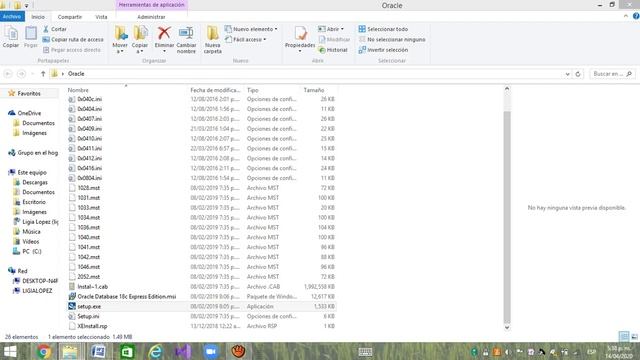This screenshot has height=360, width=640.
Task: Switch to the Inicio tab
Action: pyautogui.click(x=38, y=17)
